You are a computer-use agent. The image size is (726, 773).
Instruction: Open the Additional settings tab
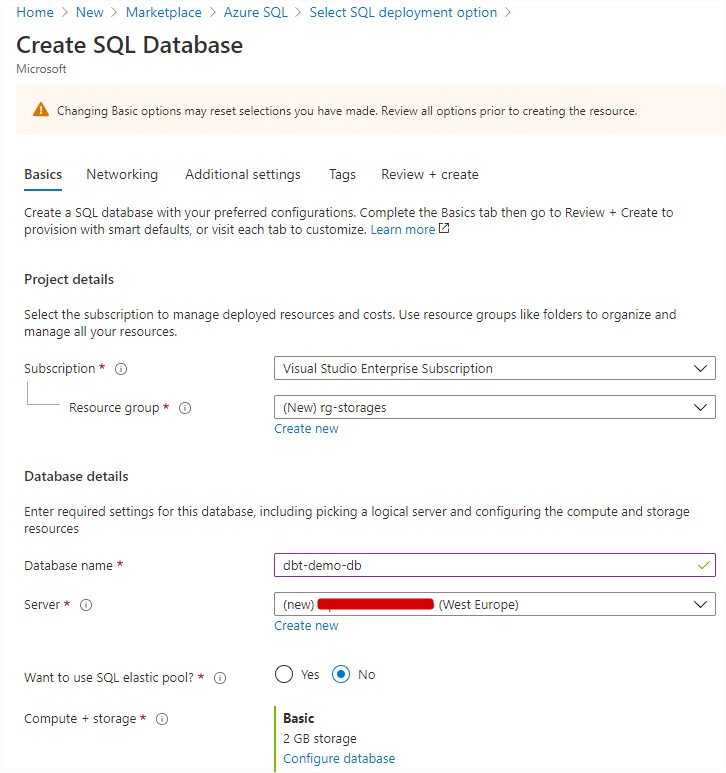[243, 175]
